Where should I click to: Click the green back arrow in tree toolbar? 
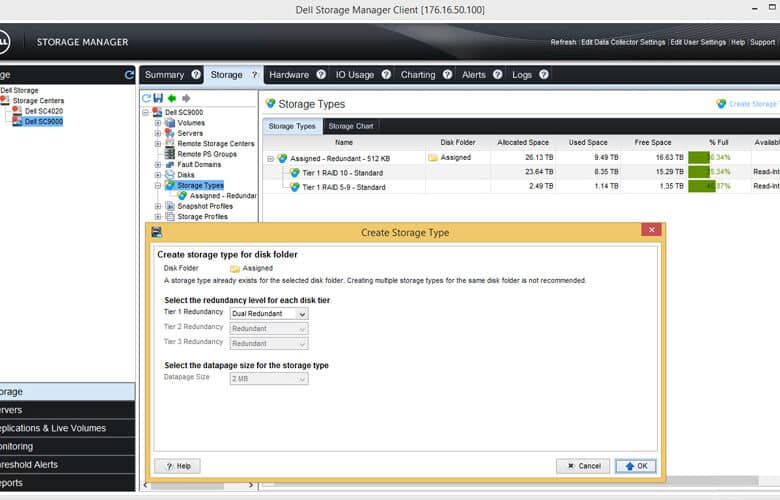[172, 98]
